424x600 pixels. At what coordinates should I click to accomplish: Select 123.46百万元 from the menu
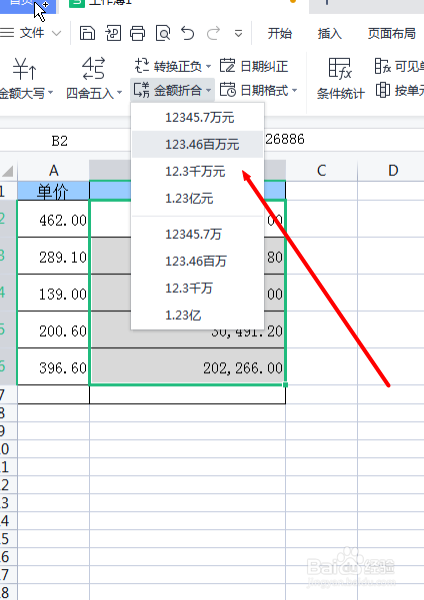click(197, 144)
